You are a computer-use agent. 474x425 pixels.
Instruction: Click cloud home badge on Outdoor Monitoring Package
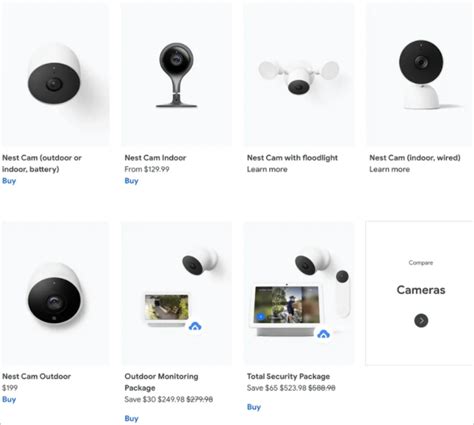pos(195,326)
